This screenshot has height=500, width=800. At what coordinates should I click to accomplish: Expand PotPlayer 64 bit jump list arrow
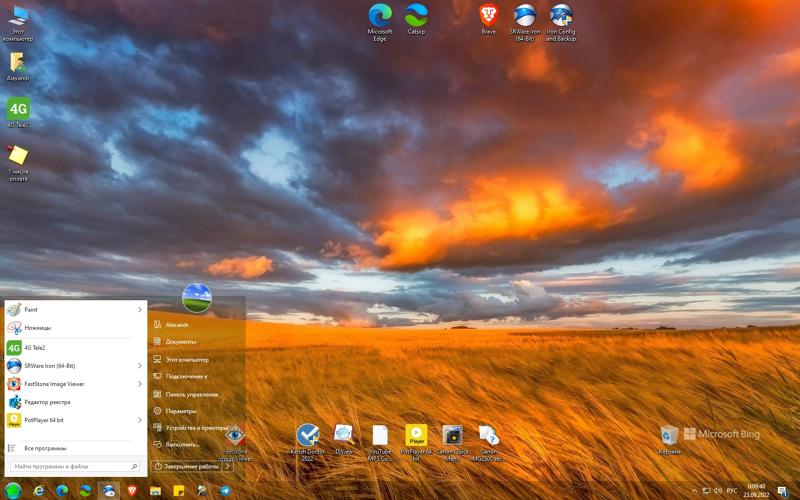[x=140, y=420]
